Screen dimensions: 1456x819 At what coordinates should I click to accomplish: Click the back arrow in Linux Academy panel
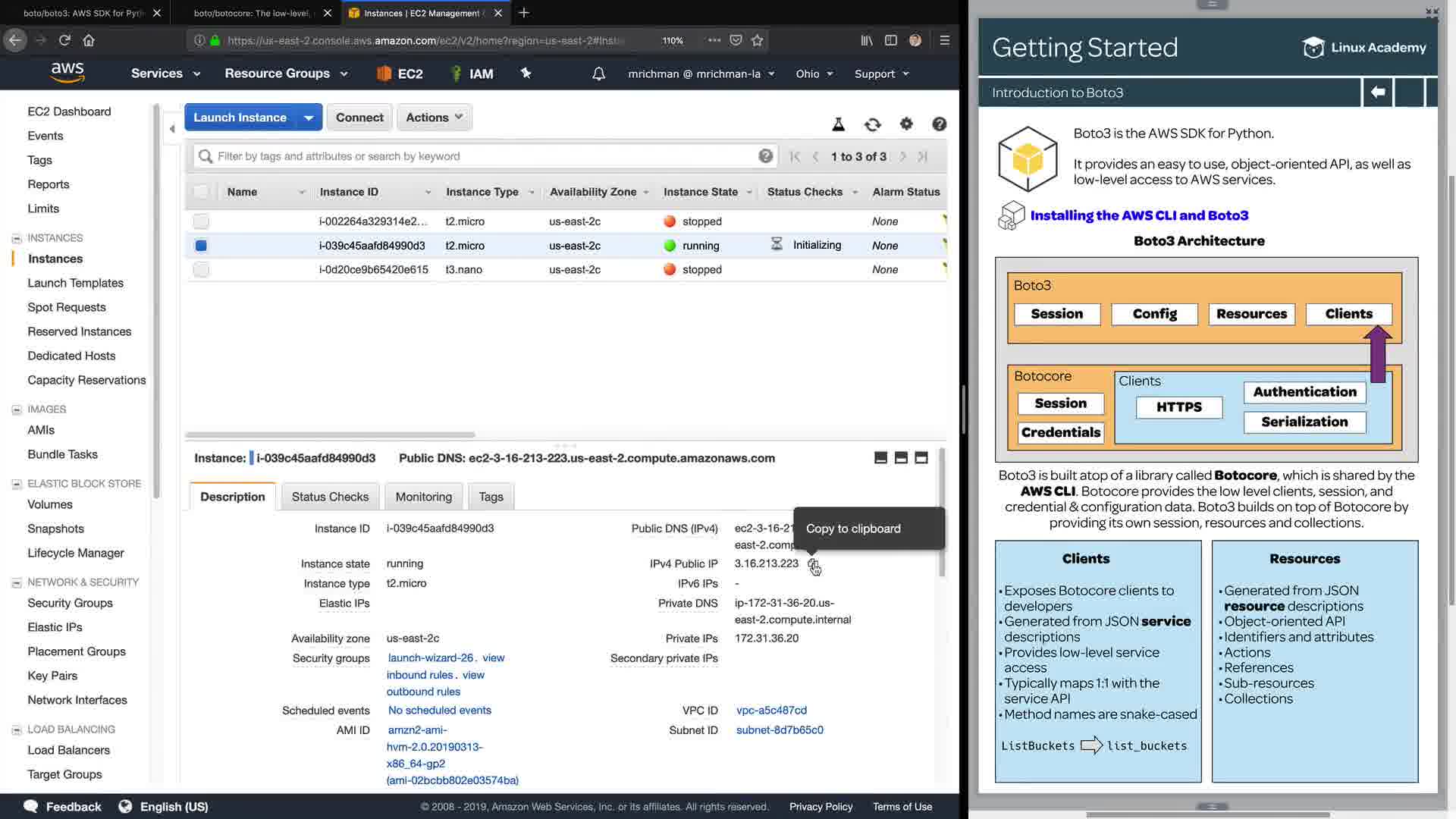1378,93
